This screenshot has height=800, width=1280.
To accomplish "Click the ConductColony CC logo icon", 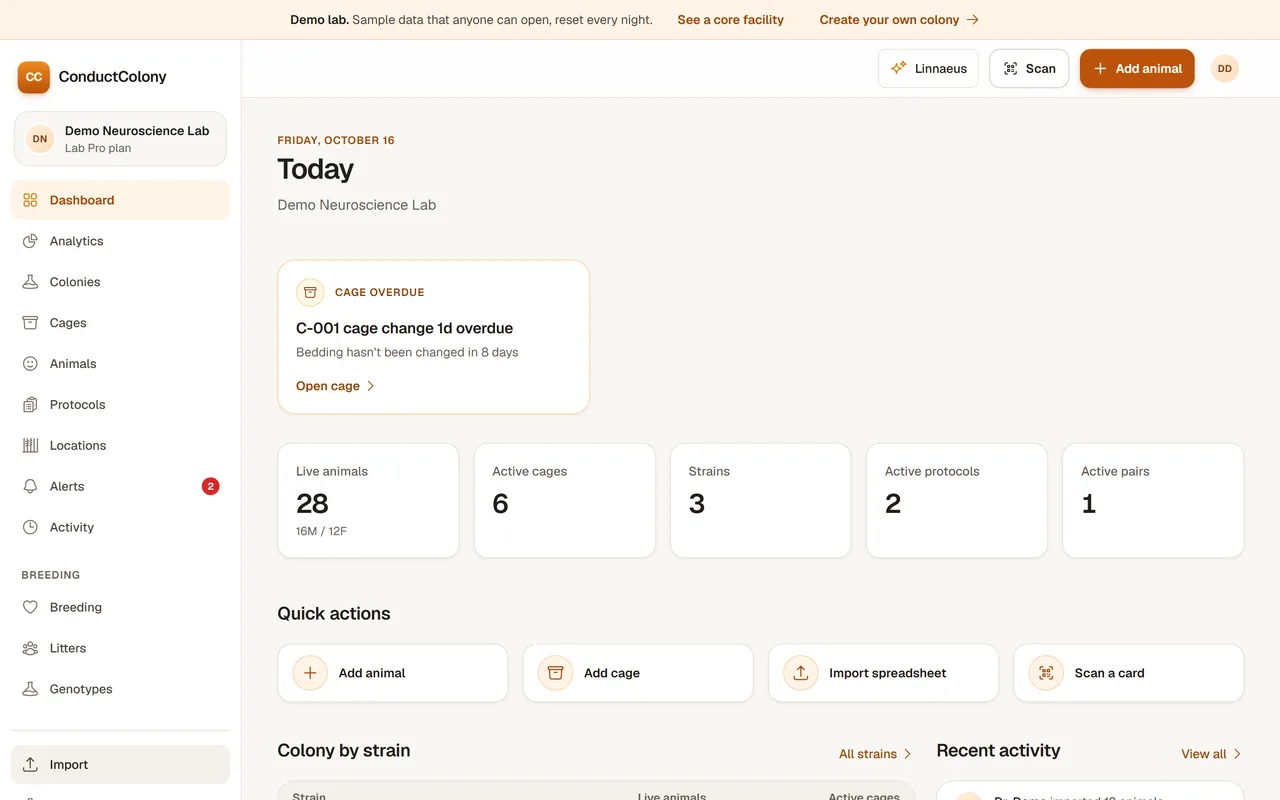I will [34, 77].
